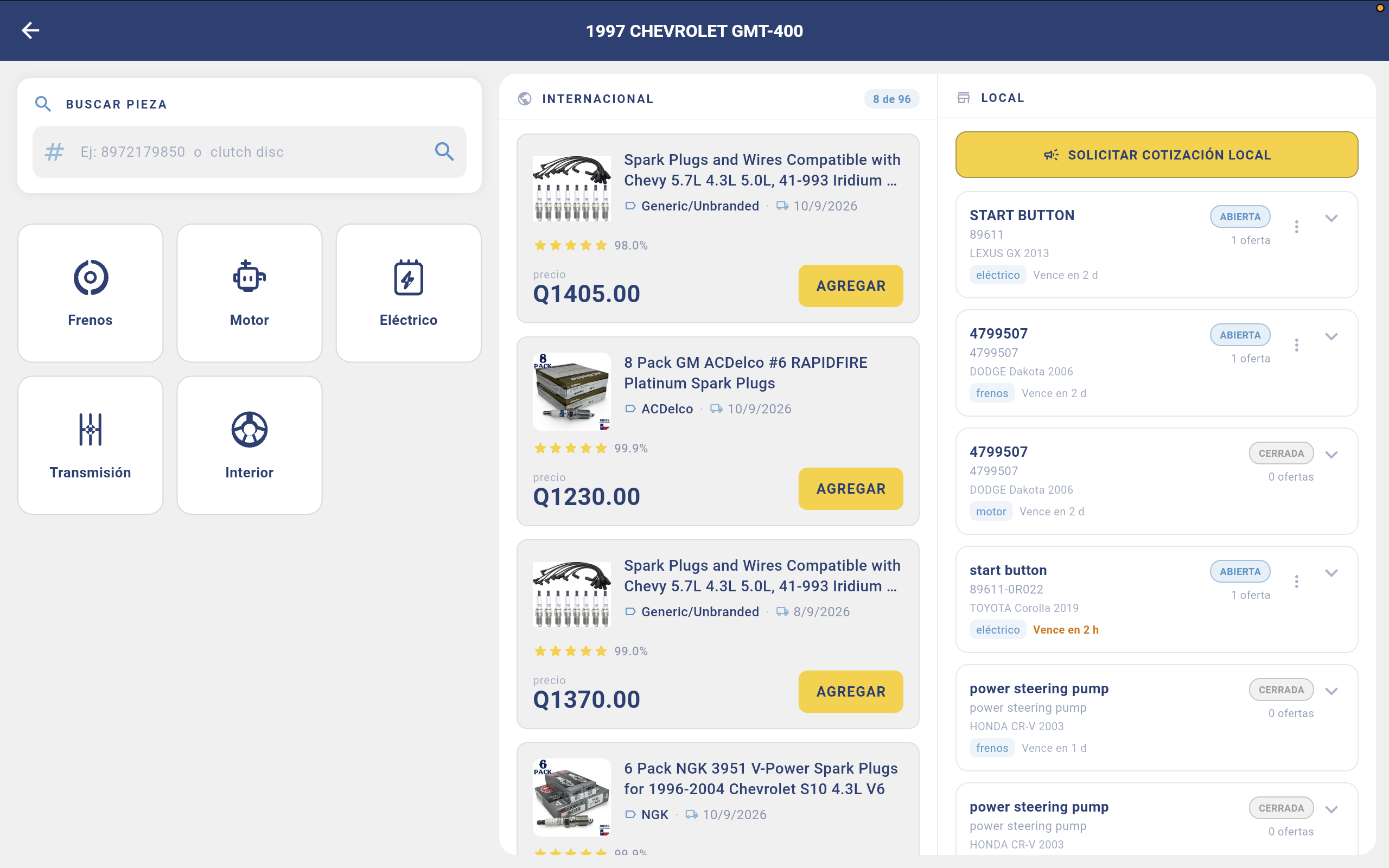Expand the last power steering pump quote

click(x=1331, y=809)
